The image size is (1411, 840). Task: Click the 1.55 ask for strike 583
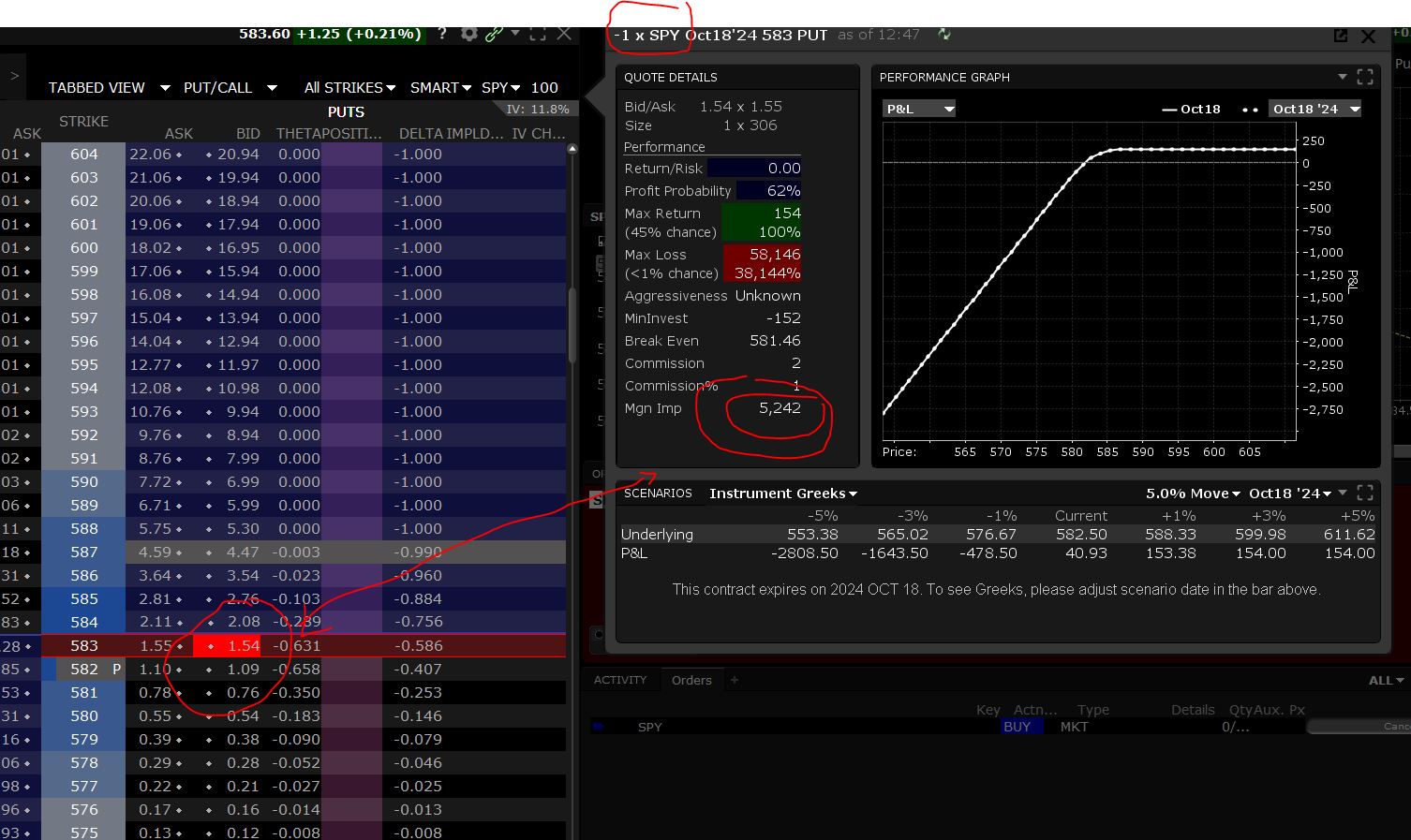pos(156,645)
